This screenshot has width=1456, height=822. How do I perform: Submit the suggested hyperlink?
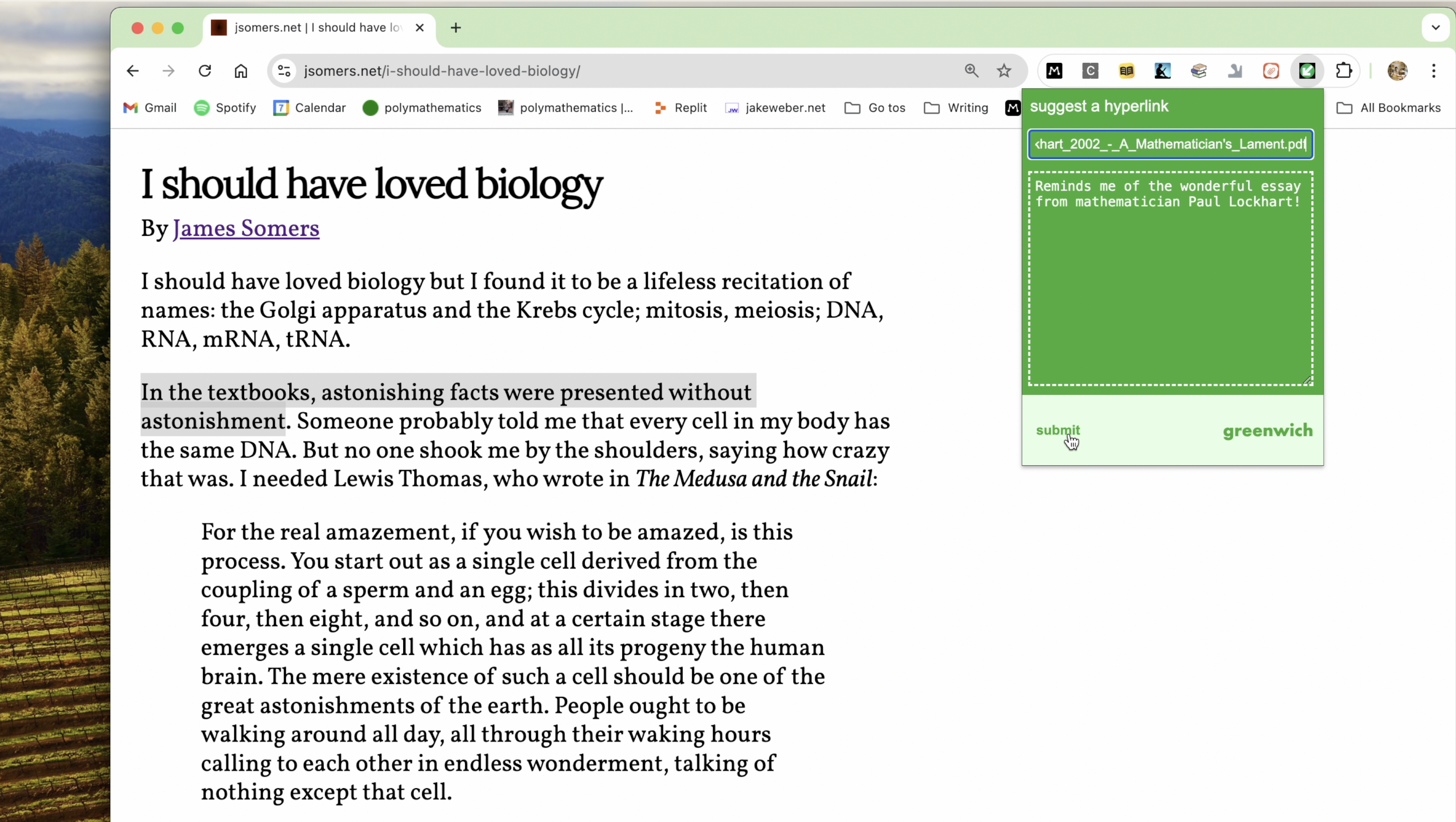pyautogui.click(x=1057, y=430)
